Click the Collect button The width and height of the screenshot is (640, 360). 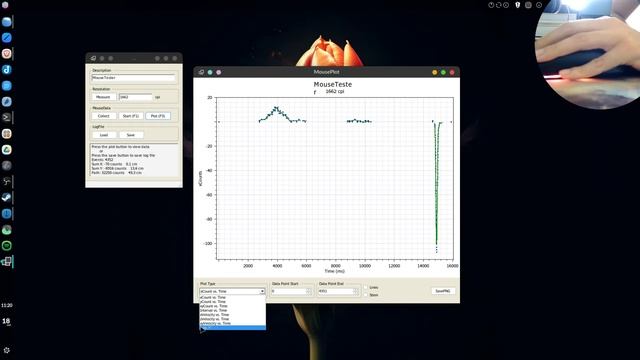[104, 116]
